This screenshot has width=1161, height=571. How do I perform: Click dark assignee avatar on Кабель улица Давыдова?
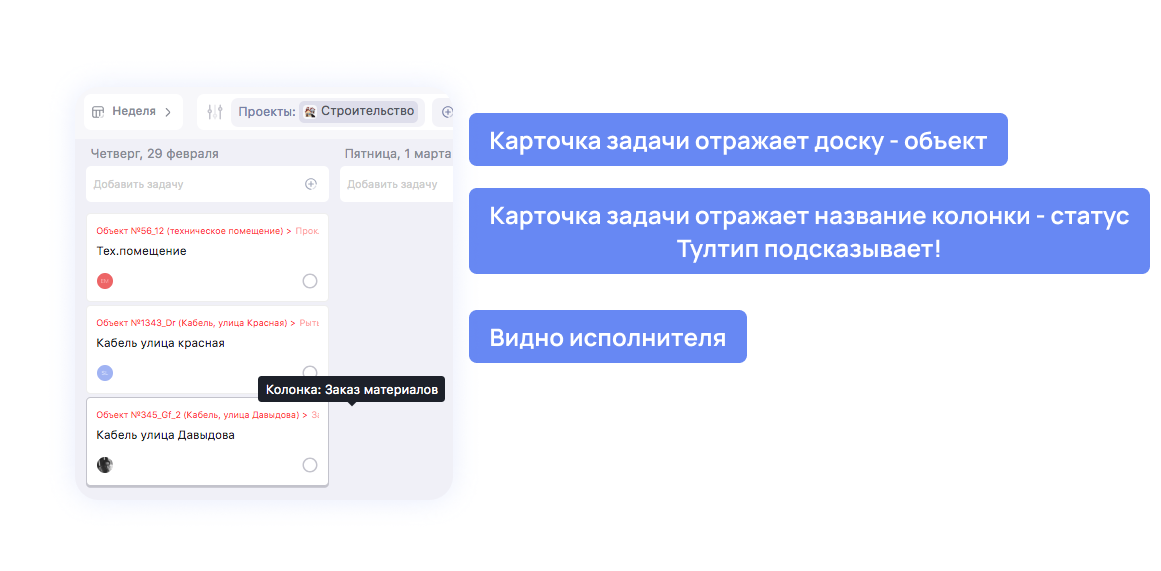pos(105,465)
